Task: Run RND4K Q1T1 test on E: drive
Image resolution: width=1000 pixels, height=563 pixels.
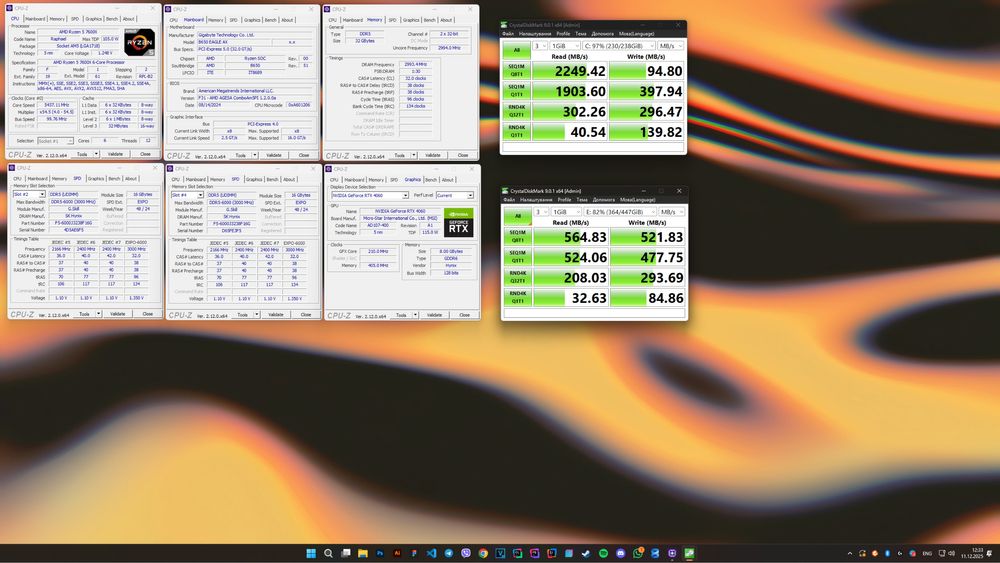Action: [517, 298]
